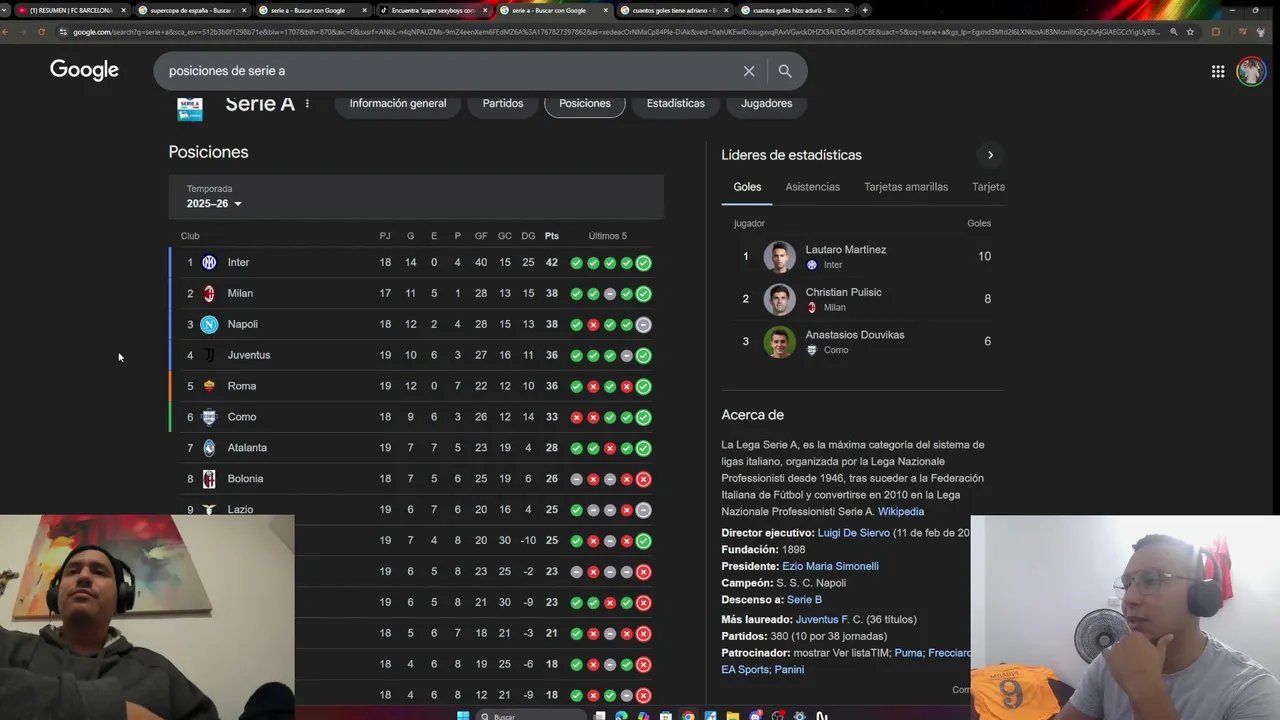
Task: Click the Juventus club crest
Action: [209, 356]
